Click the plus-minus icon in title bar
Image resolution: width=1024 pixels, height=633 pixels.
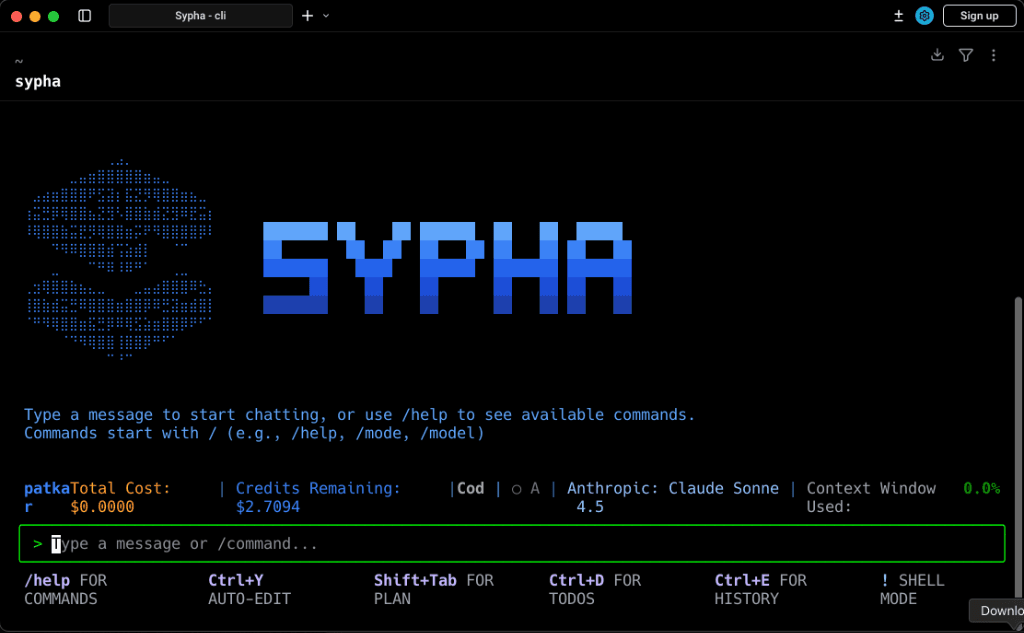pyautogui.click(x=899, y=16)
